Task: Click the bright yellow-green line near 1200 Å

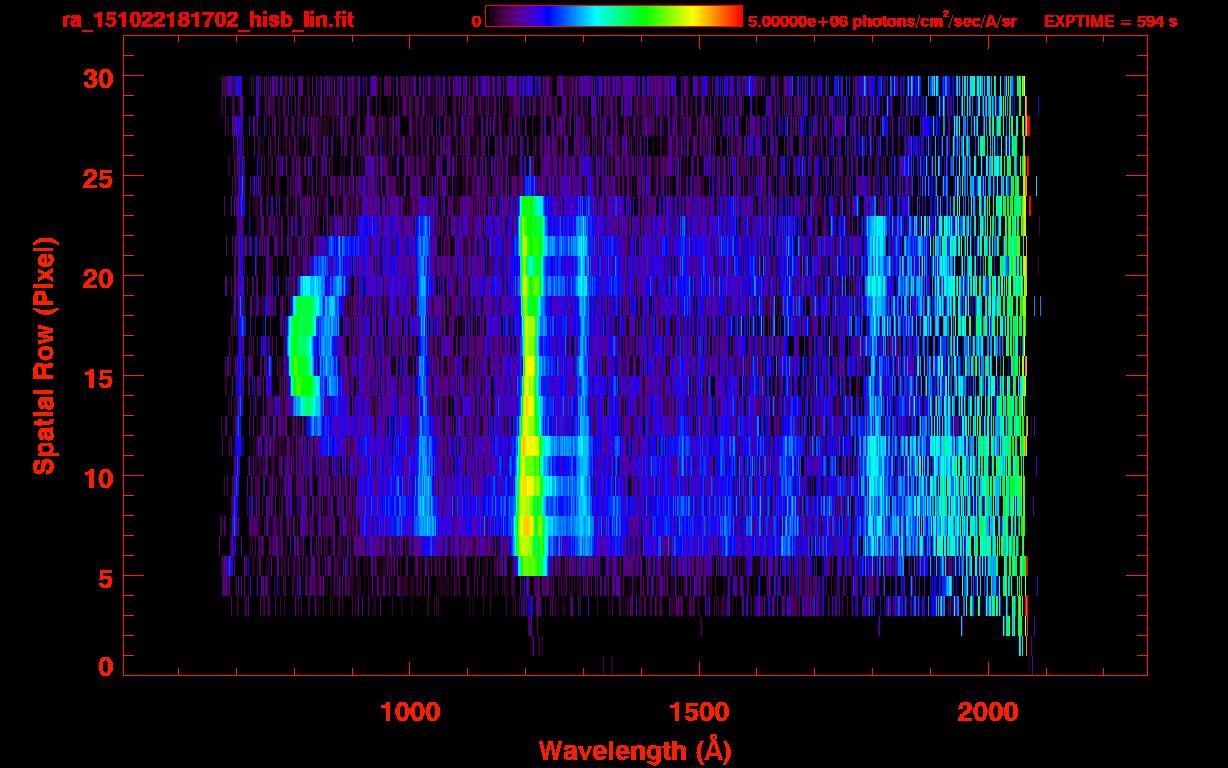Action: click(530, 385)
